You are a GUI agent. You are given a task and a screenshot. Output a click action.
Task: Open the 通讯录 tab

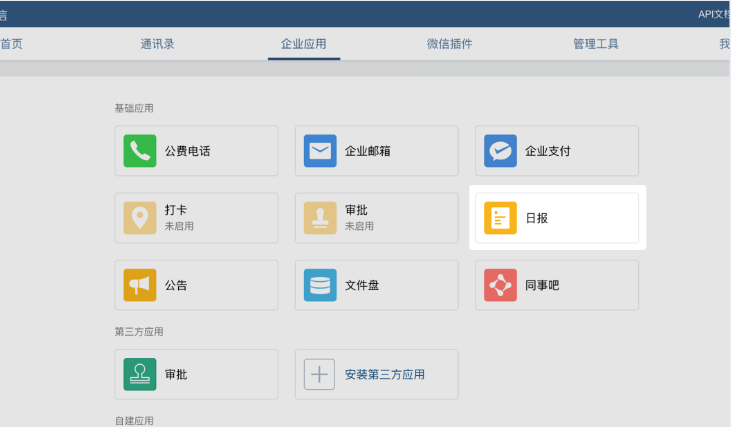(x=157, y=44)
